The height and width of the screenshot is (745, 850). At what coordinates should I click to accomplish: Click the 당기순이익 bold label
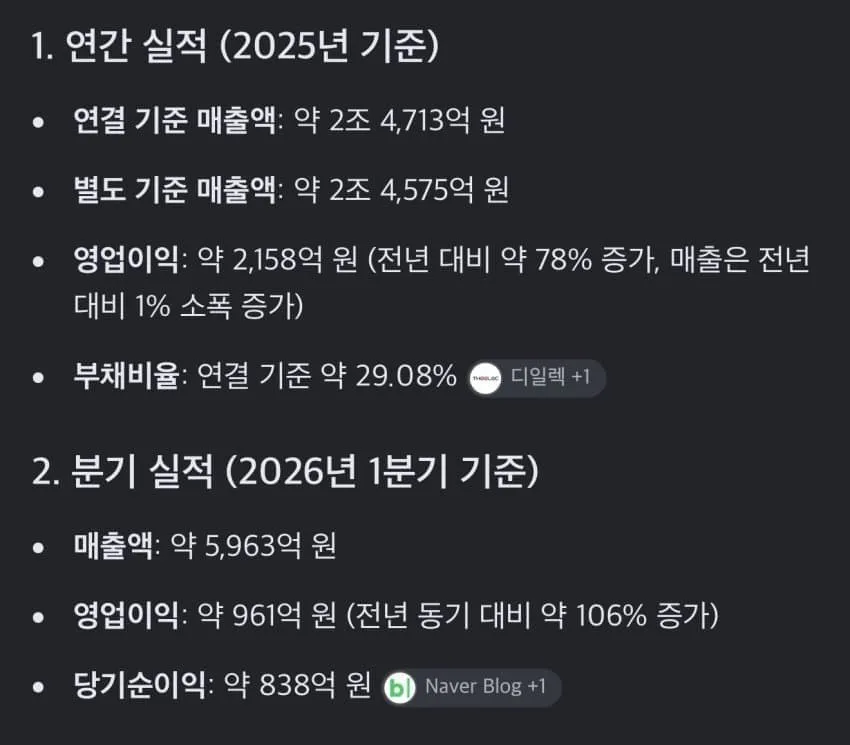tap(139, 685)
